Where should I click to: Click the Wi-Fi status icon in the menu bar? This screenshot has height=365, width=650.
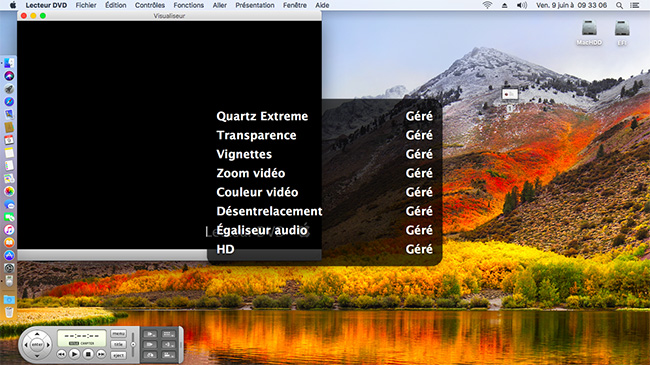(488, 5)
